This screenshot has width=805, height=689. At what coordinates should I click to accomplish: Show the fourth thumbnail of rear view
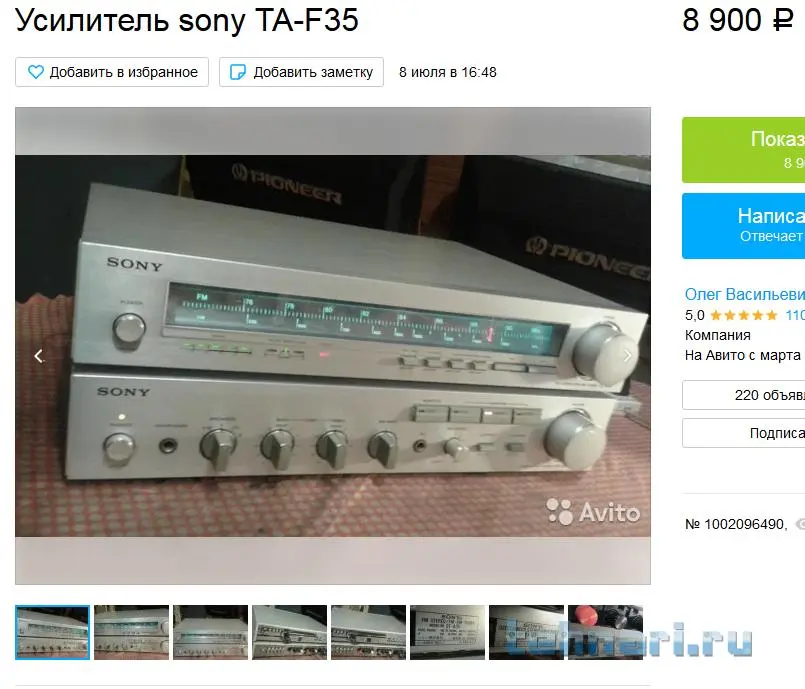coord(290,632)
